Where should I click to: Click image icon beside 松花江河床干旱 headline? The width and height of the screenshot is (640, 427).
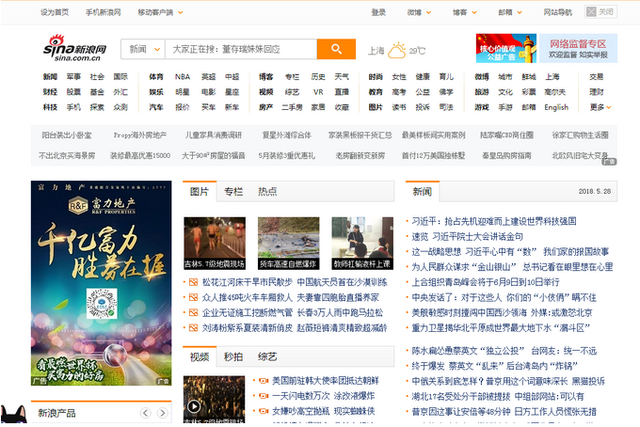(193, 282)
